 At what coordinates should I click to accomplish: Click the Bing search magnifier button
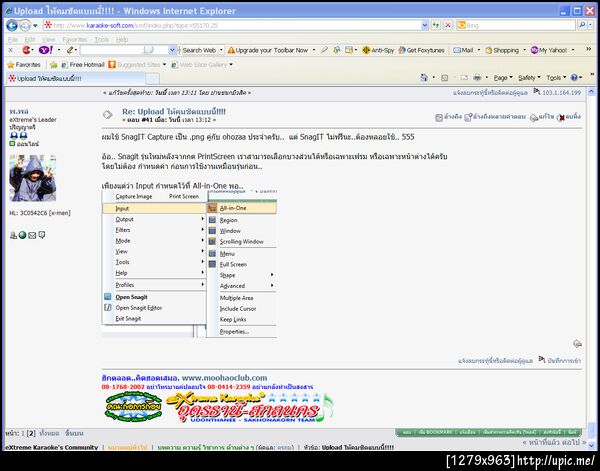tap(581, 25)
